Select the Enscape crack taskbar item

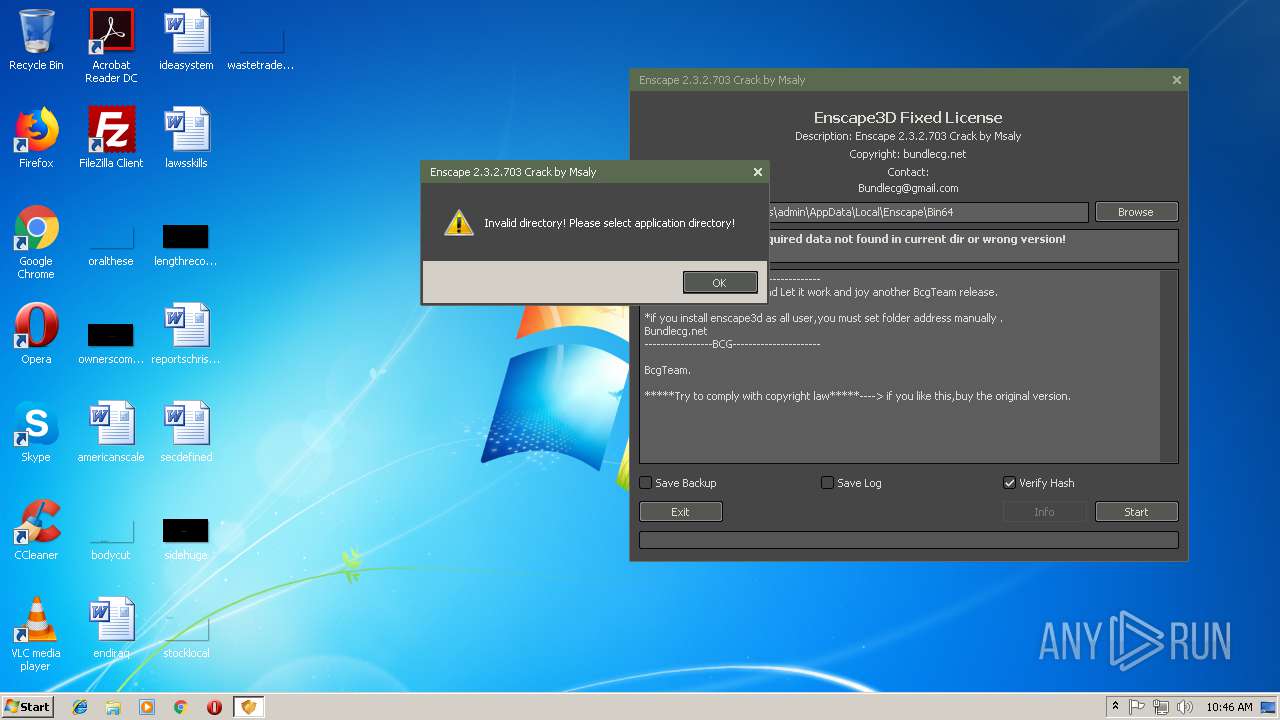pos(248,707)
